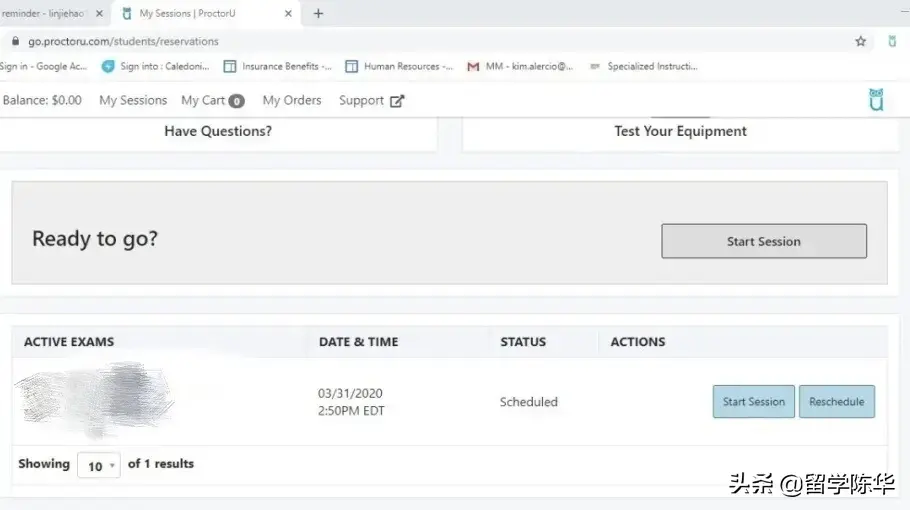Screen dimensions: 910x510
Task: Click the ProctorU extension icon in browser toolbar
Action: [x=892, y=42]
